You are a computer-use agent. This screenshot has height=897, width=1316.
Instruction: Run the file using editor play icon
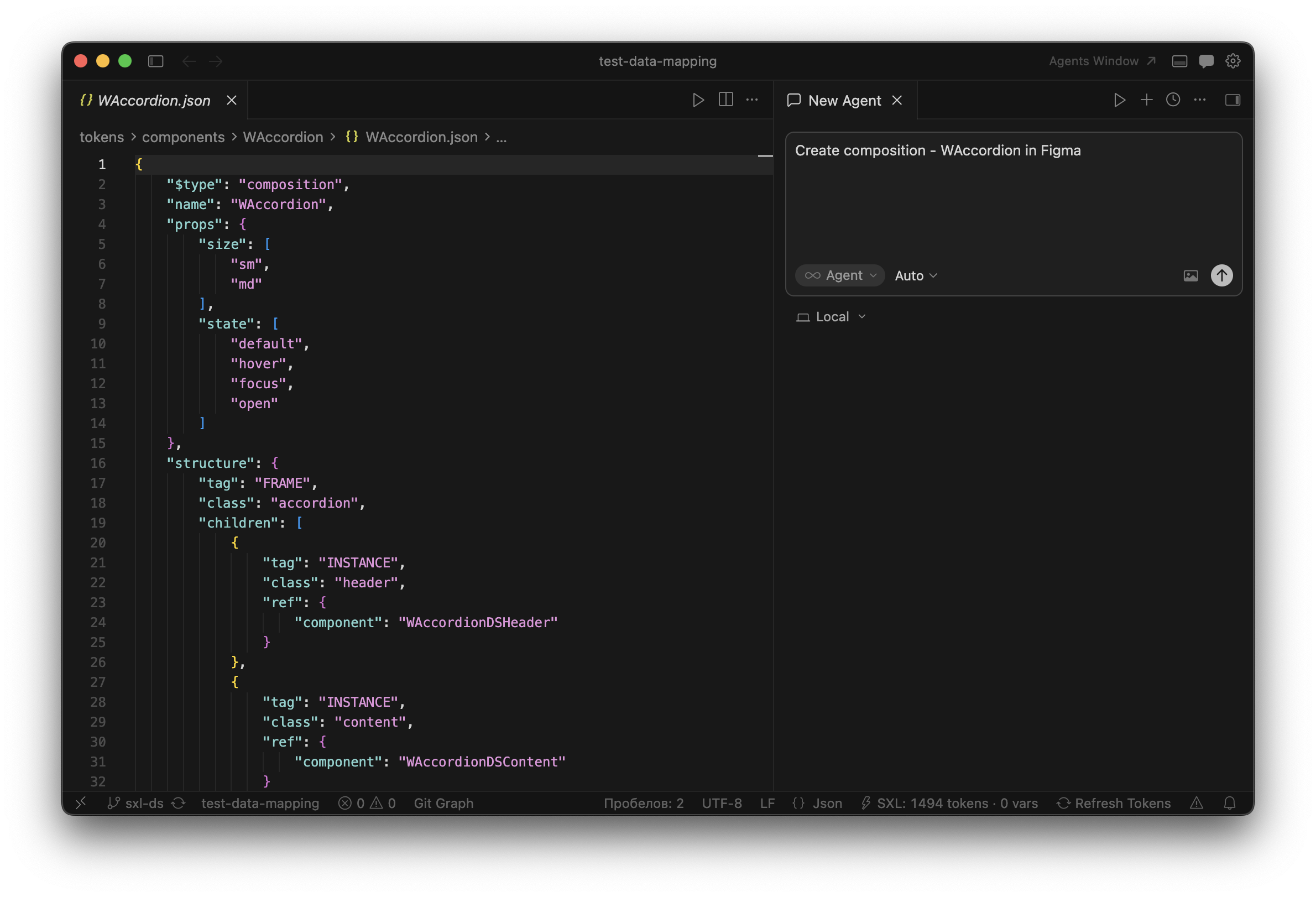698,100
